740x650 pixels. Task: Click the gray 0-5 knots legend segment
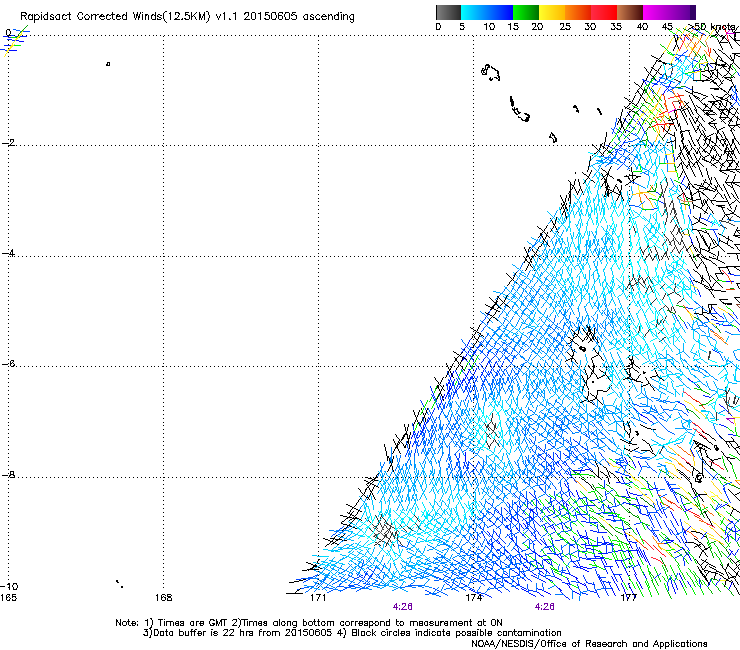(448, 12)
